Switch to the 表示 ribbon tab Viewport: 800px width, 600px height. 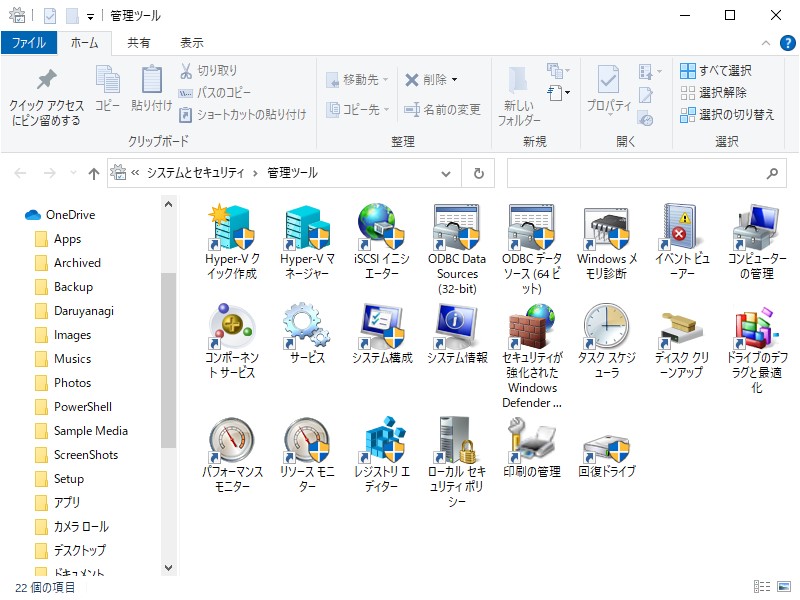pos(191,42)
